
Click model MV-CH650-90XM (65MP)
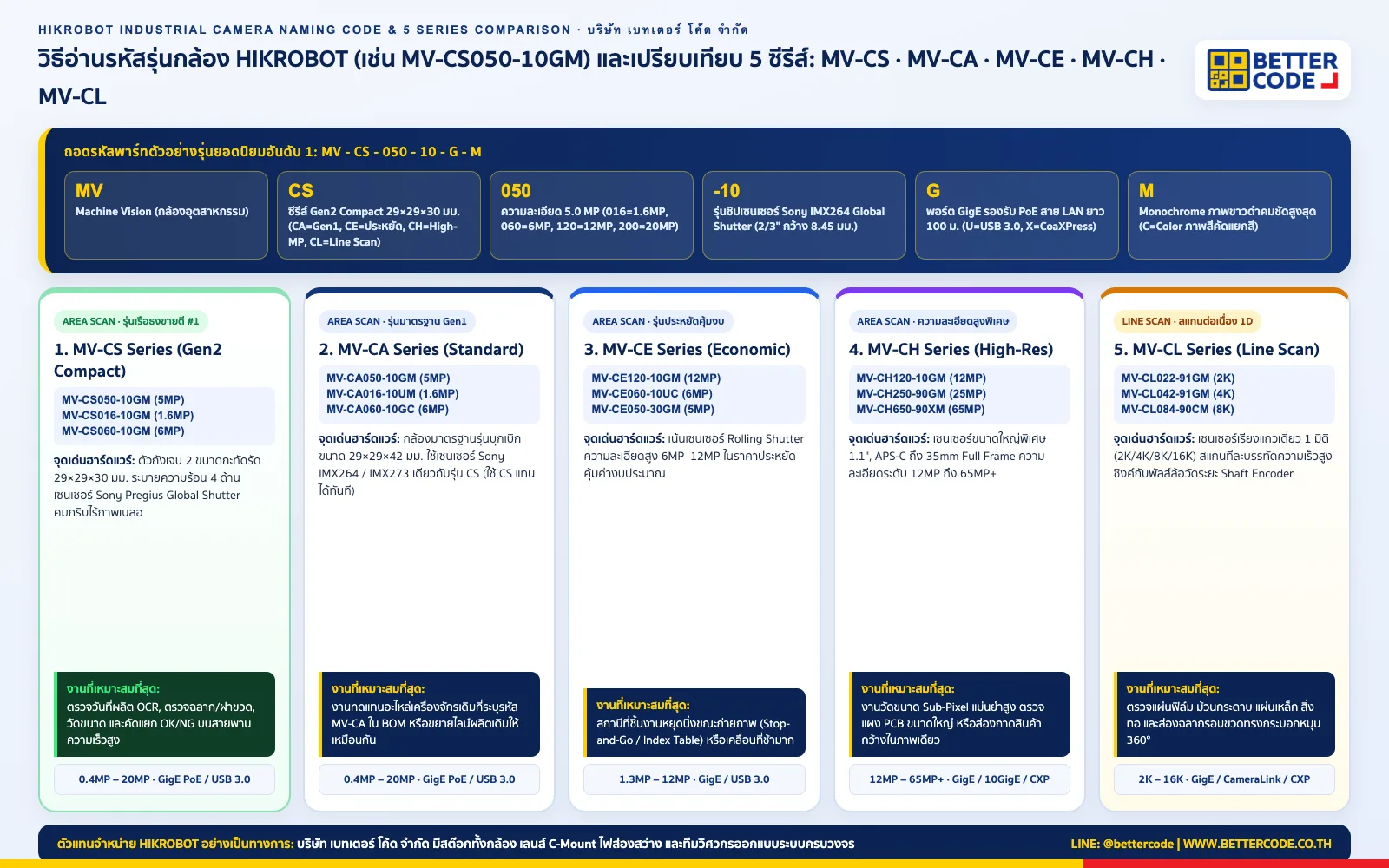click(920, 410)
